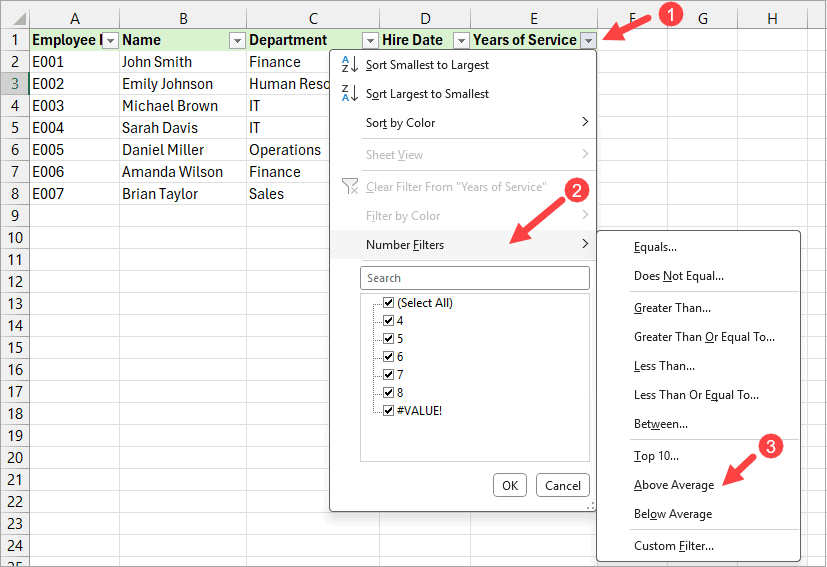This screenshot has height=567, width=827.
Task: Uncheck the value 7 checkbox
Action: pos(389,374)
